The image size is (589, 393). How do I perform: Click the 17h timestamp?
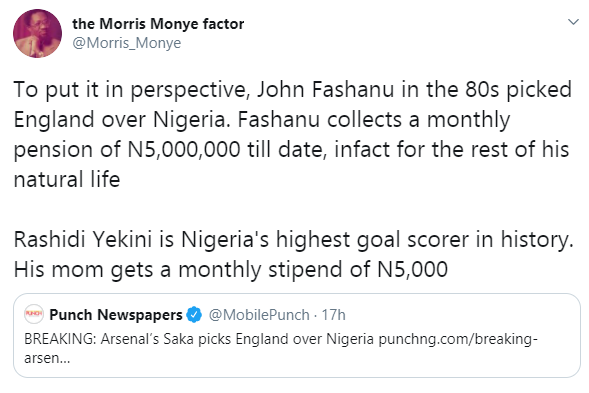(x=334, y=315)
